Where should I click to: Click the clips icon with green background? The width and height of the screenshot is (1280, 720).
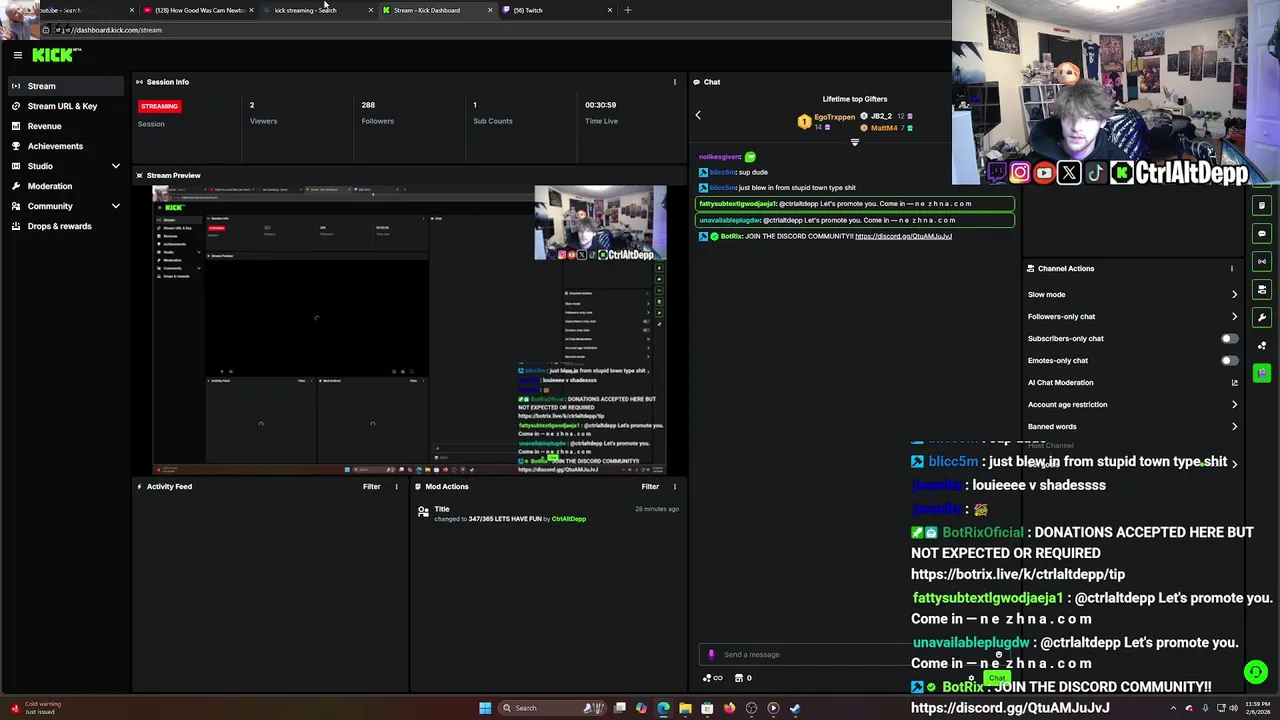pyautogui.click(x=1262, y=373)
